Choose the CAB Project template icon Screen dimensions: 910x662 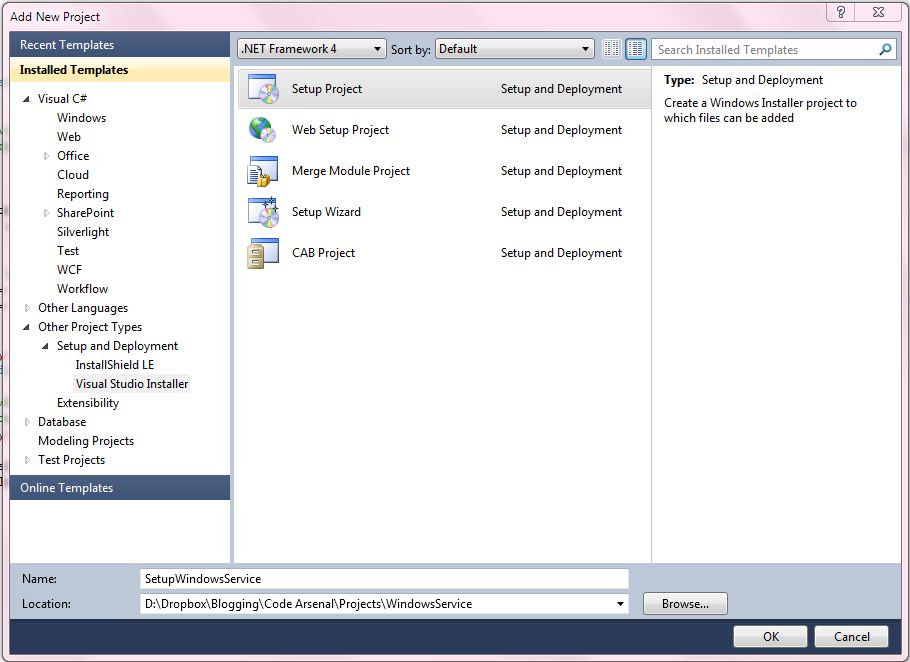coord(263,252)
